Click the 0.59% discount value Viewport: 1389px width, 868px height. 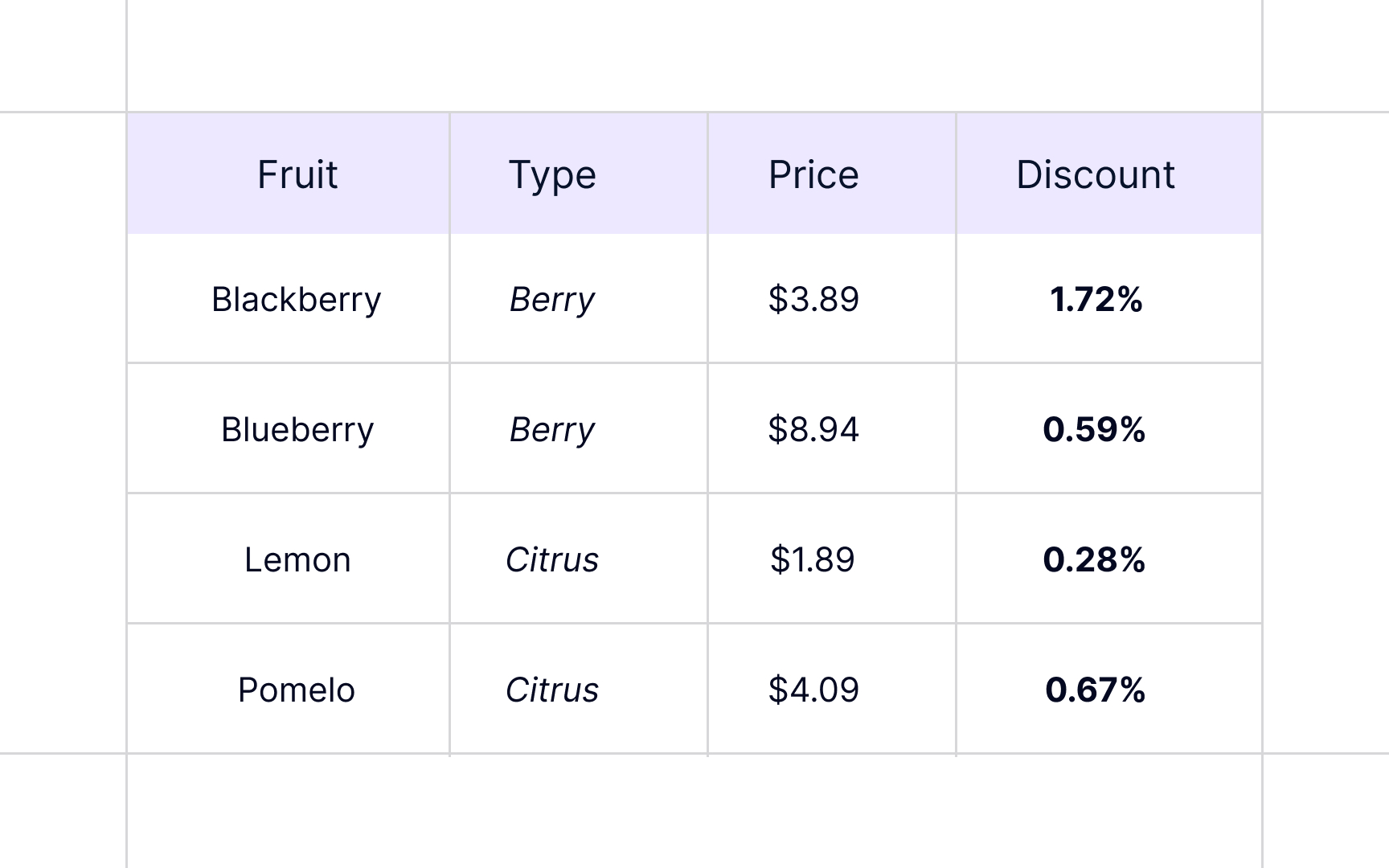(1094, 430)
